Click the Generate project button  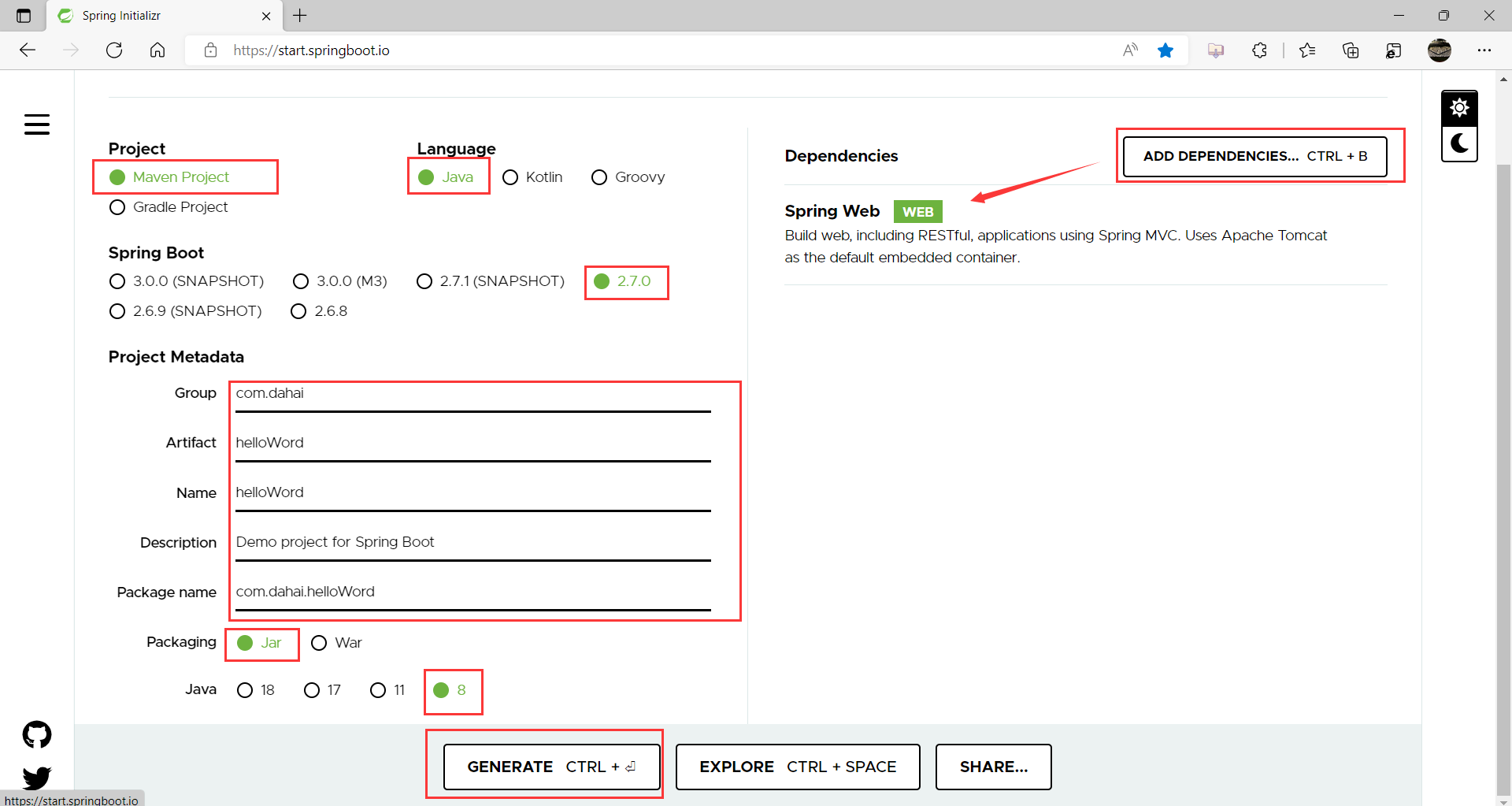tap(552, 767)
